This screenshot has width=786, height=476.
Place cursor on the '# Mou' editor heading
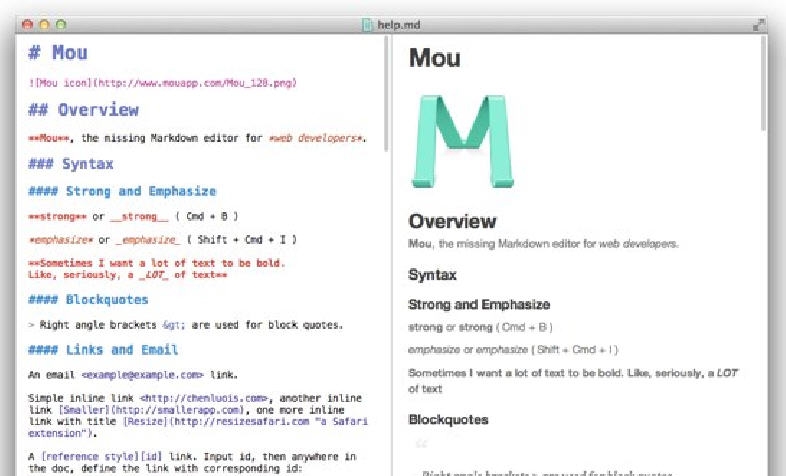(x=58, y=53)
